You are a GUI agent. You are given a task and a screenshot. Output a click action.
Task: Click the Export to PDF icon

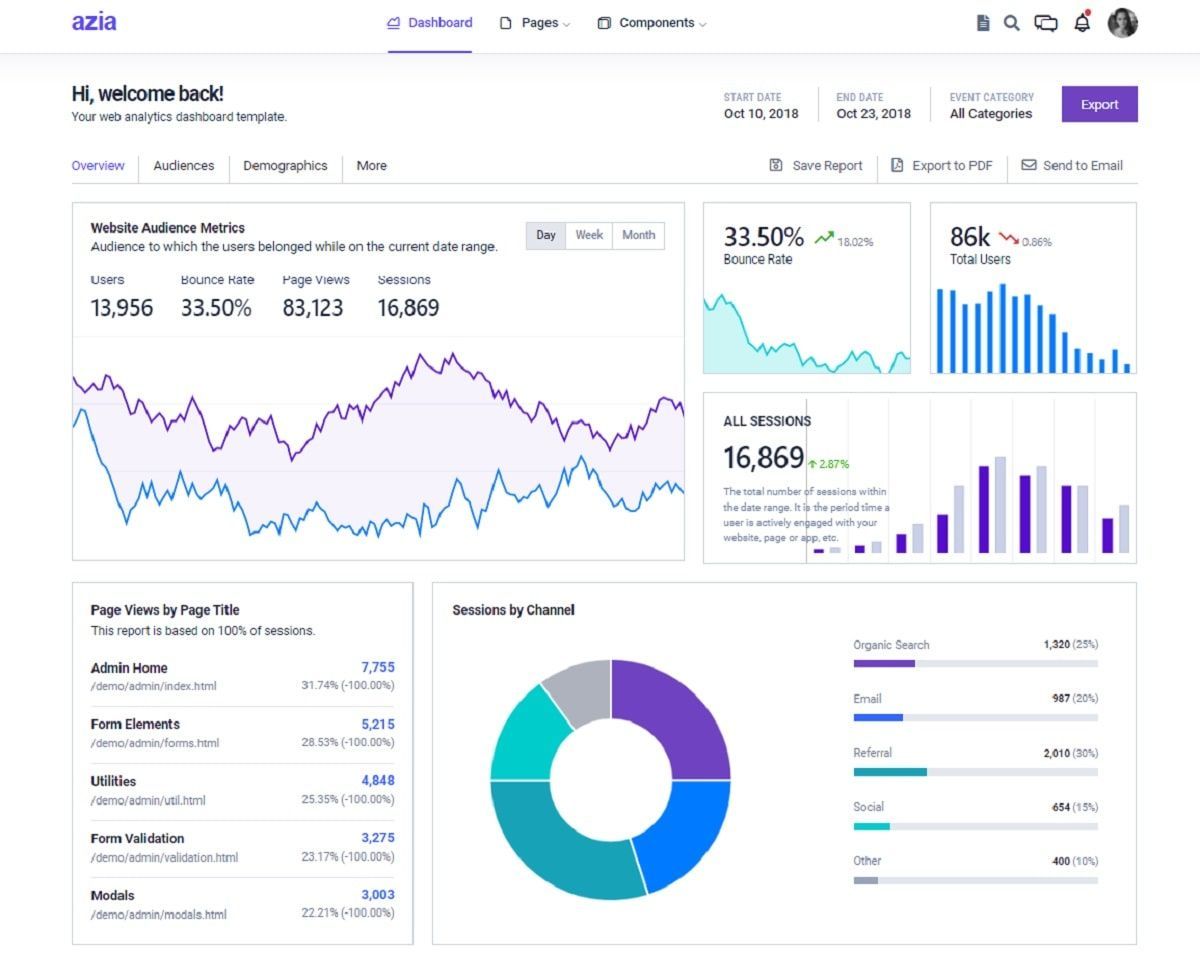point(896,165)
